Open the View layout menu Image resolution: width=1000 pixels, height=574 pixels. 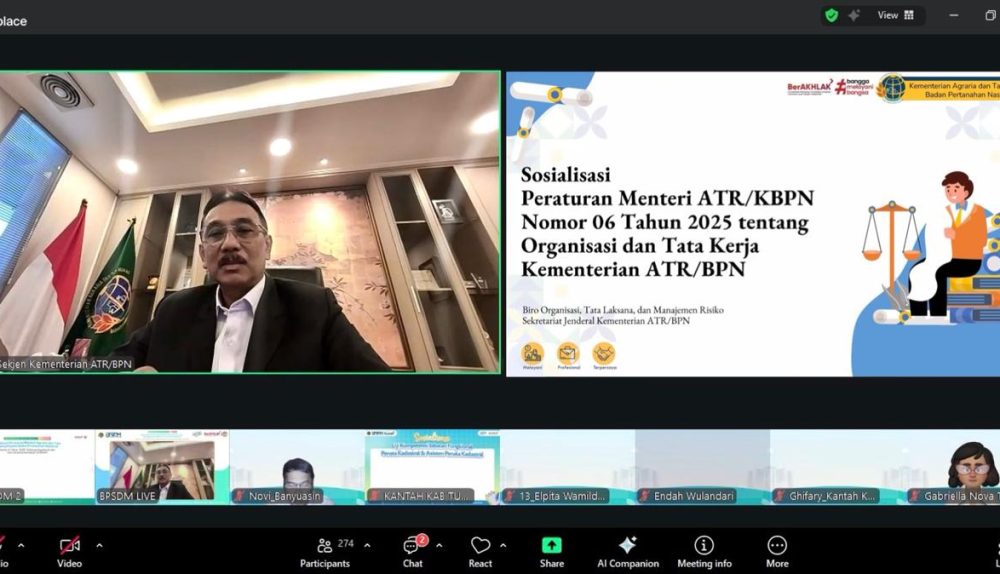coord(895,15)
